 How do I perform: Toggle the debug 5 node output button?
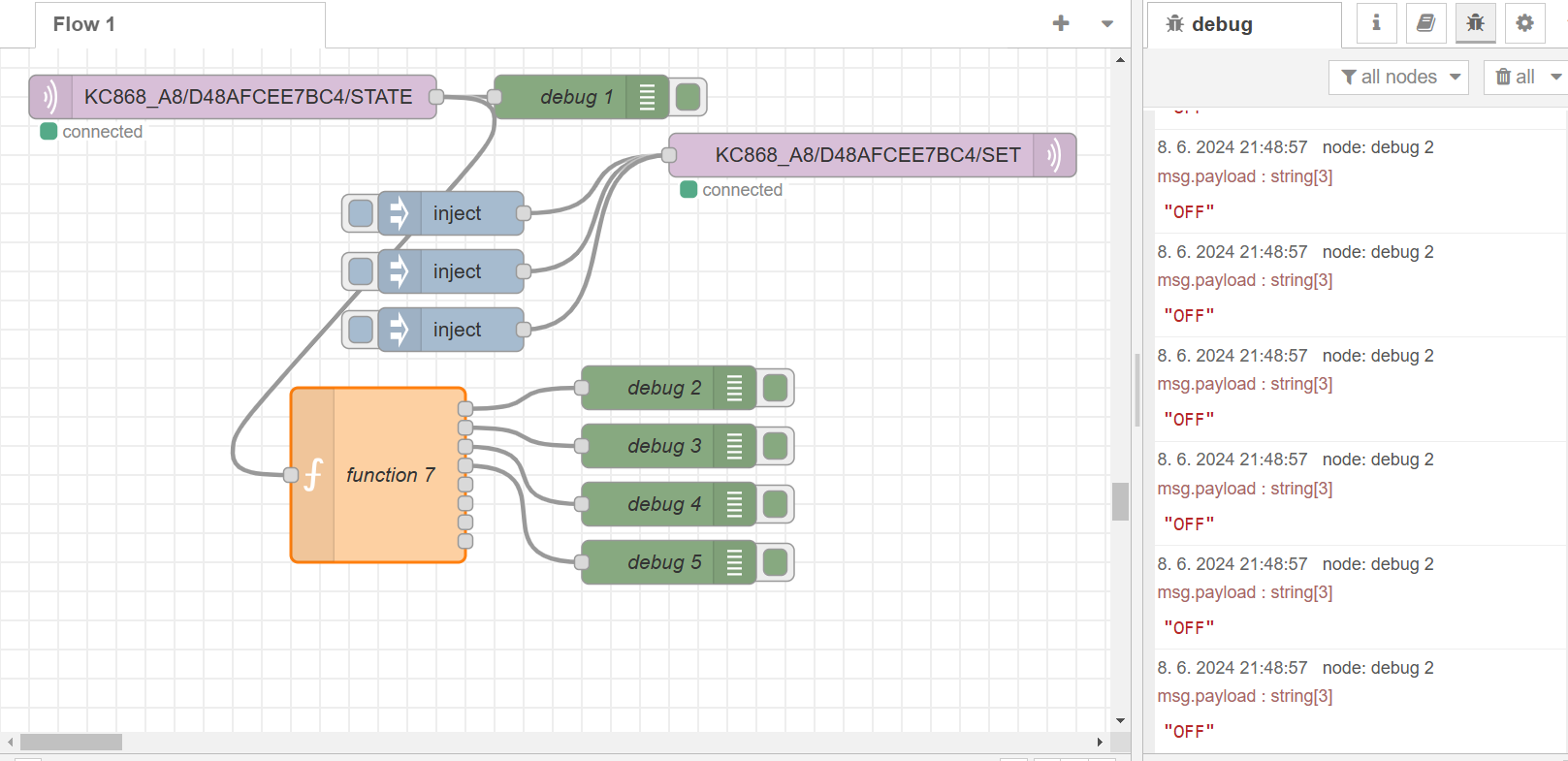click(775, 562)
